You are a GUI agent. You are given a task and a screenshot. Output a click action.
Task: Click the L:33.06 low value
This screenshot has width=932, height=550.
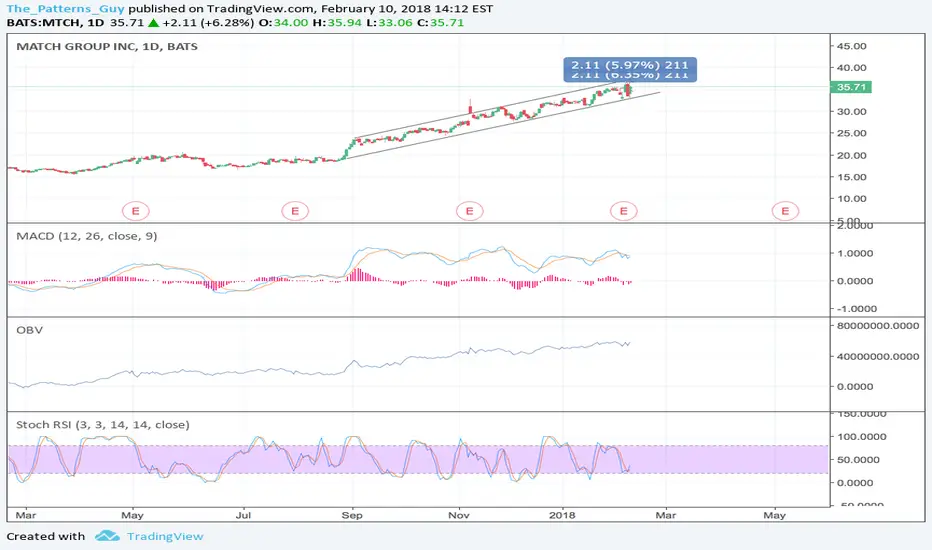389,23
